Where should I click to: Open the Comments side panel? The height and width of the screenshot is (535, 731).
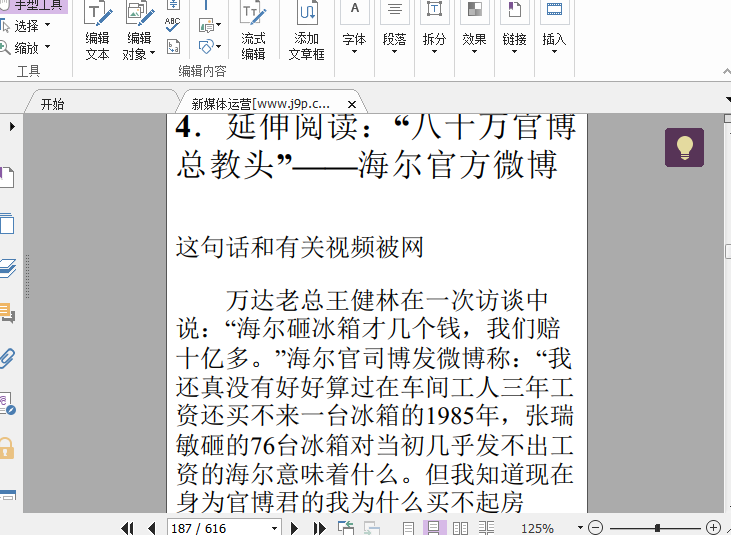point(7,313)
